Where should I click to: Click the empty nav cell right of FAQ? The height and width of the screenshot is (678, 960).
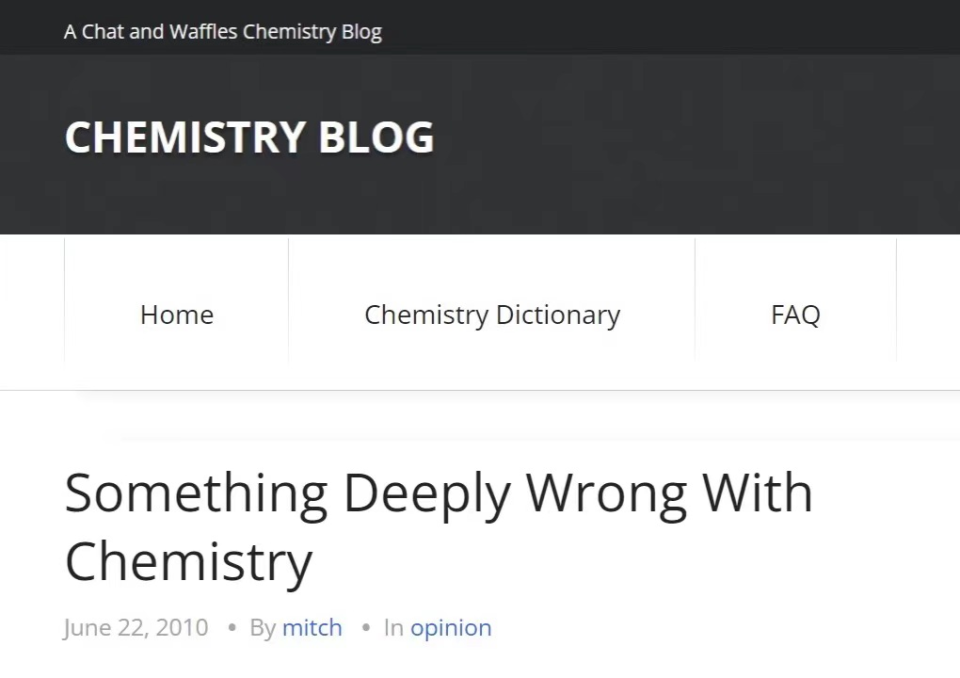pos(928,315)
